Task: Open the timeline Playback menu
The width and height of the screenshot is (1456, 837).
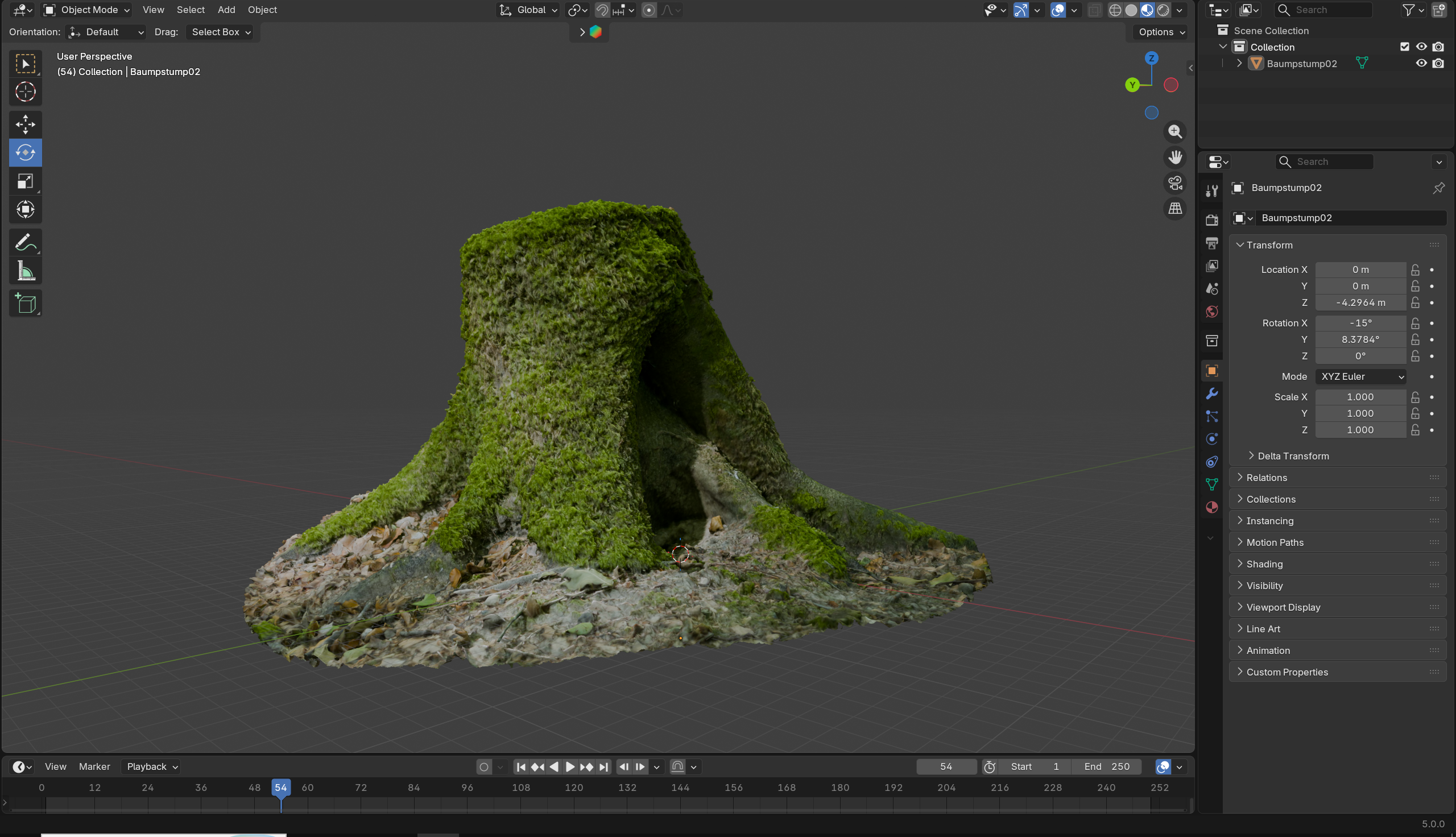Action: (x=151, y=767)
